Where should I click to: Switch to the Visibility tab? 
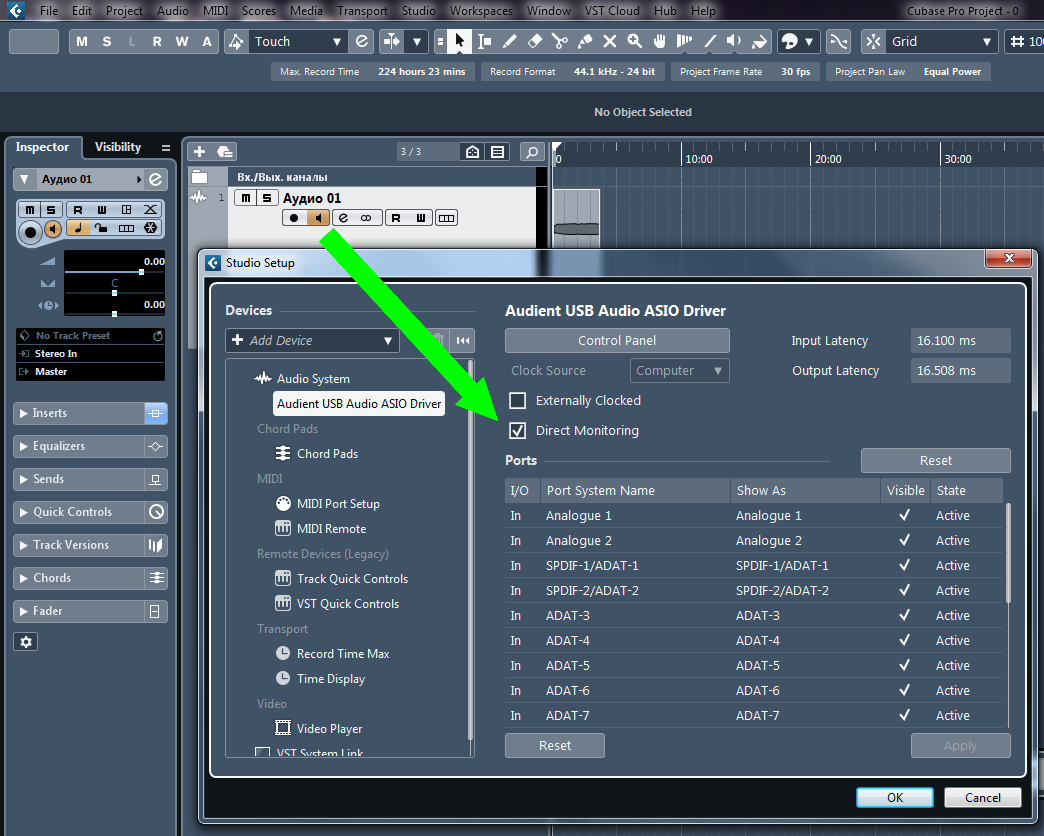(118, 147)
